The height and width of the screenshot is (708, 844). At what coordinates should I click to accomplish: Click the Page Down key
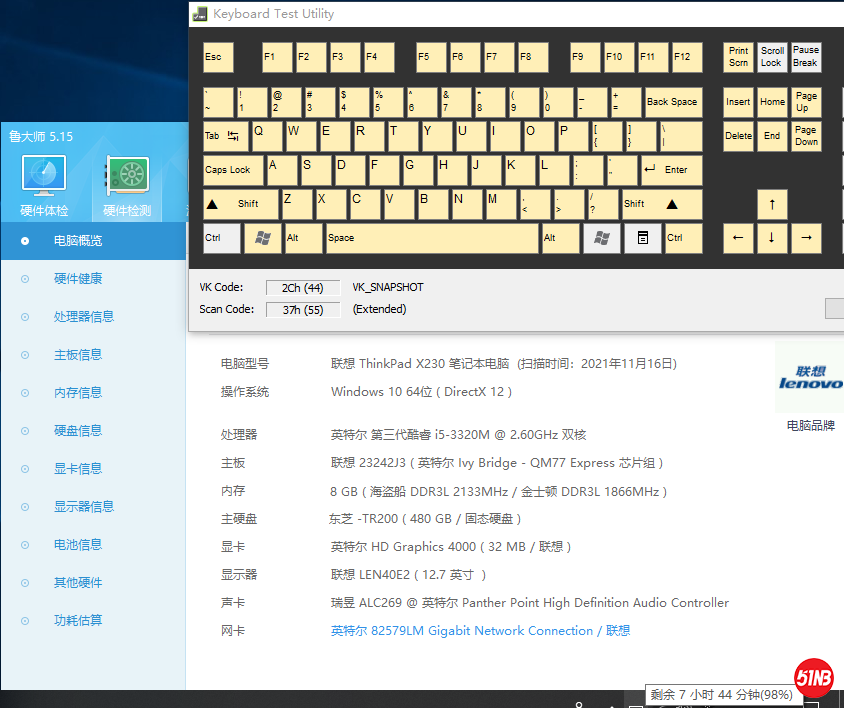pos(806,136)
